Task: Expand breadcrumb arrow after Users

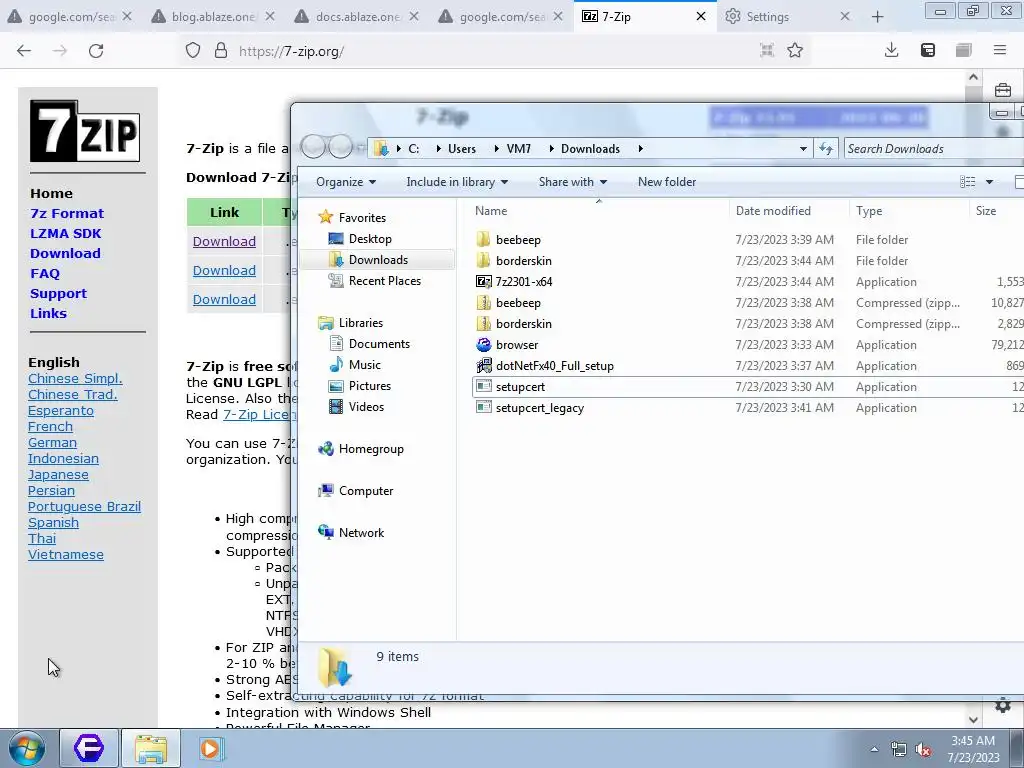Action: [x=496, y=149]
